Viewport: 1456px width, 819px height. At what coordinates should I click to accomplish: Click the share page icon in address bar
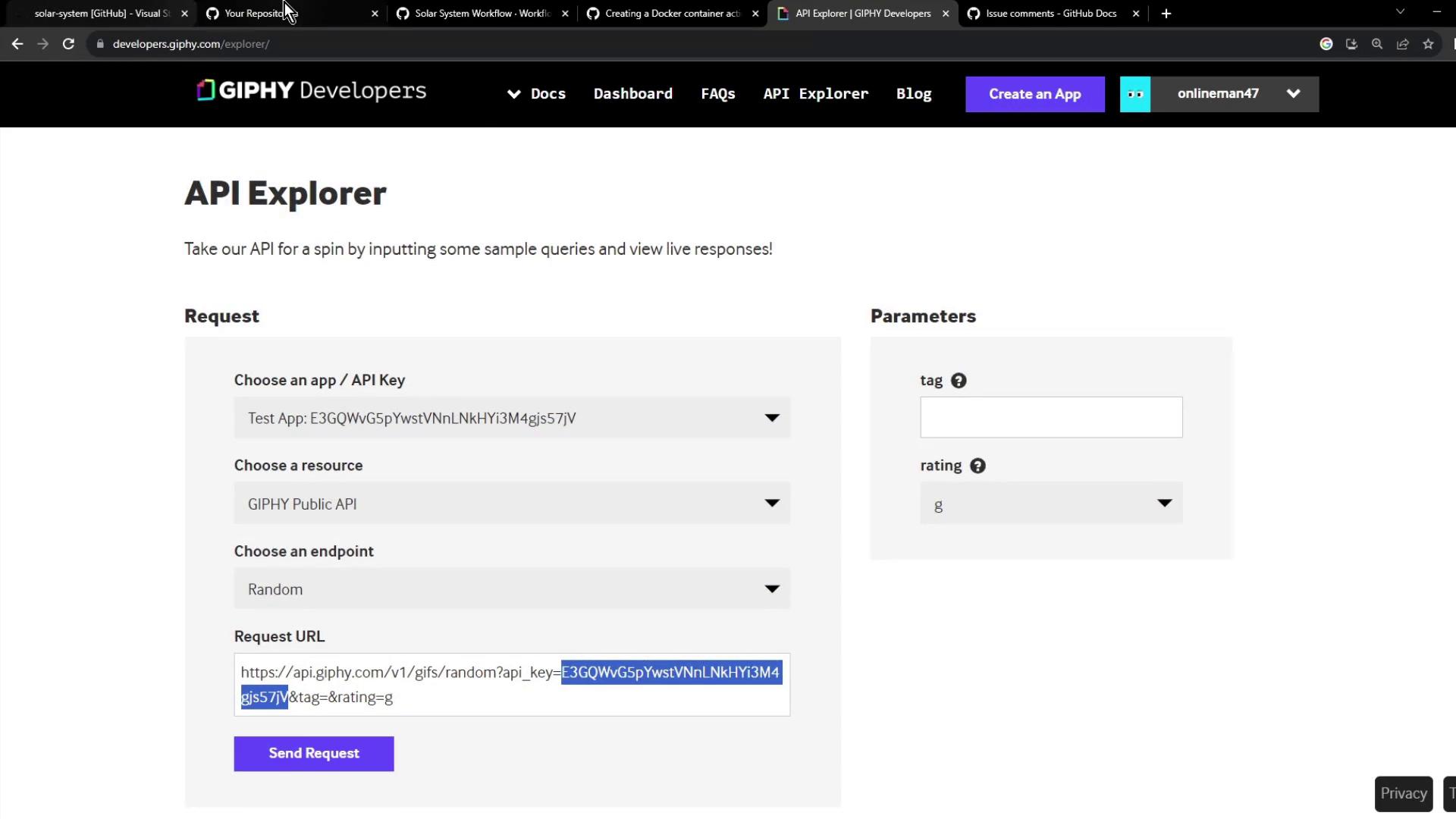tap(1402, 44)
